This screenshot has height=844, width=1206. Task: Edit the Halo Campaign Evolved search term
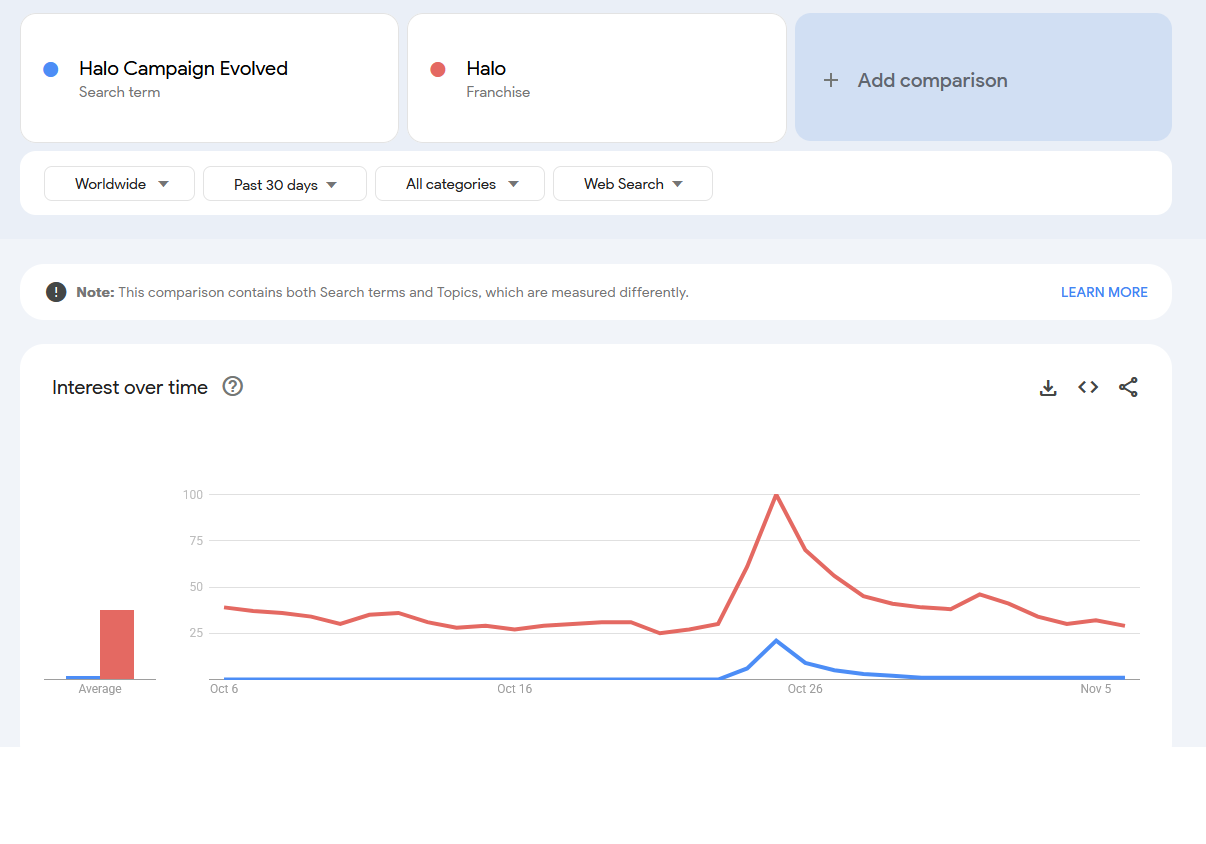pyautogui.click(x=183, y=70)
